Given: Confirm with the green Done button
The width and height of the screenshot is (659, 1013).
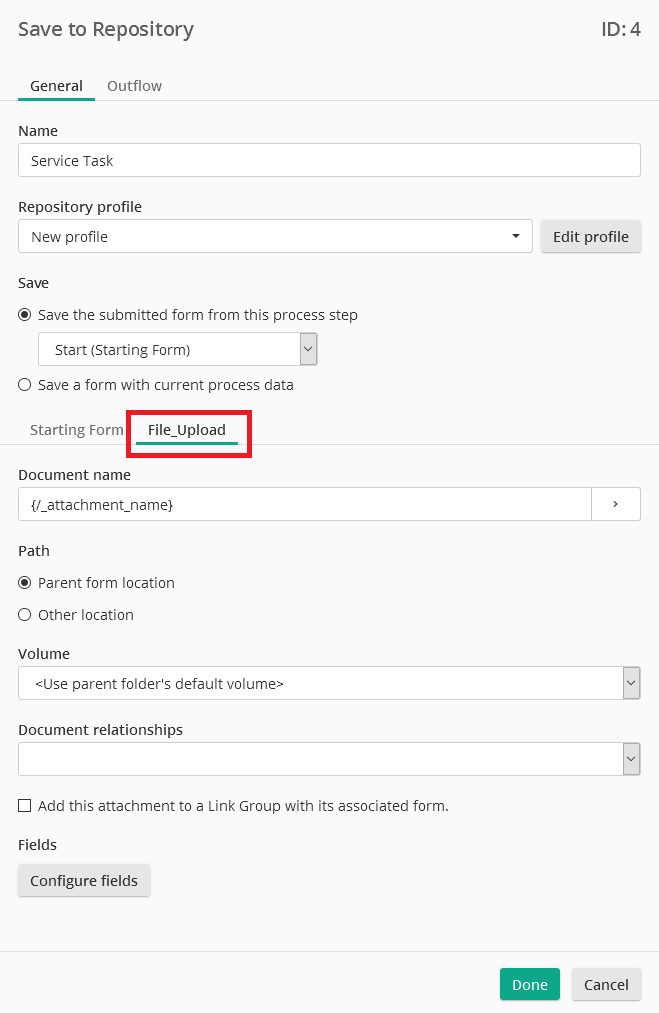Looking at the screenshot, I should pos(530,985).
